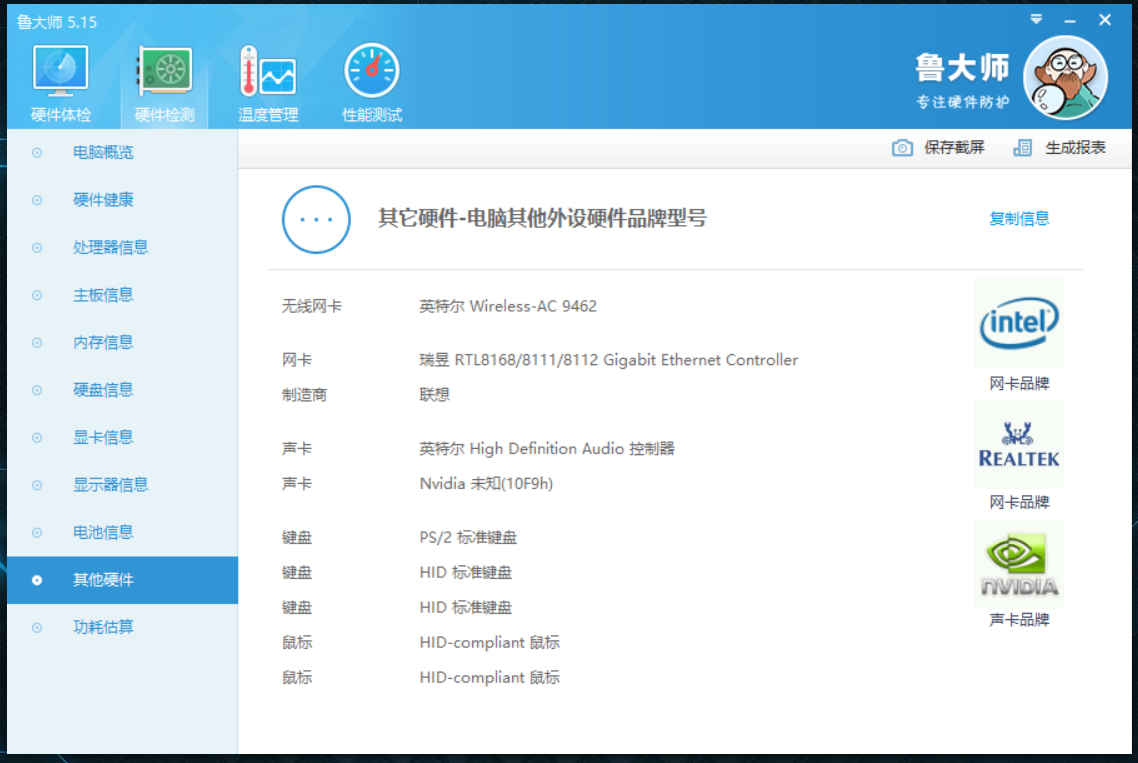Click the 鲁大师 5.15 window title

pyautogui.click(x=57, y=23)
